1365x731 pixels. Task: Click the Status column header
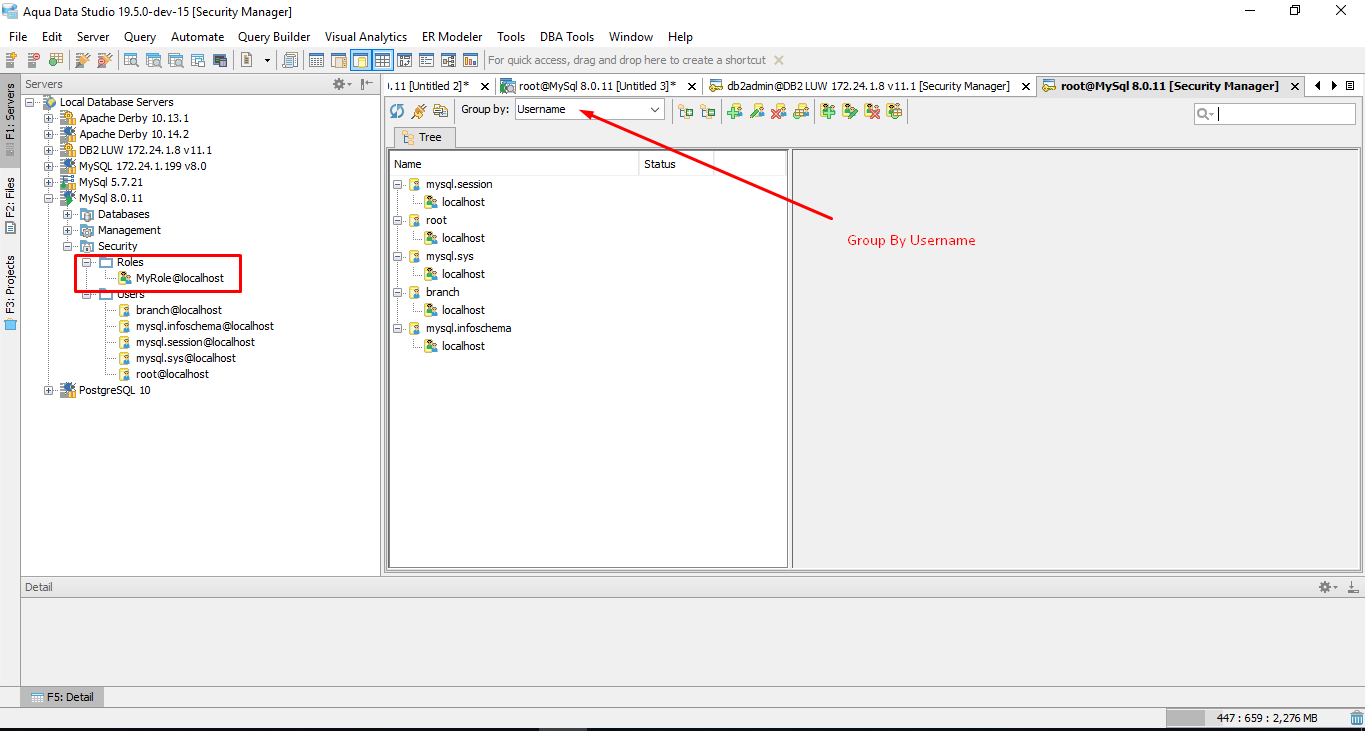[x=676, y=164]
